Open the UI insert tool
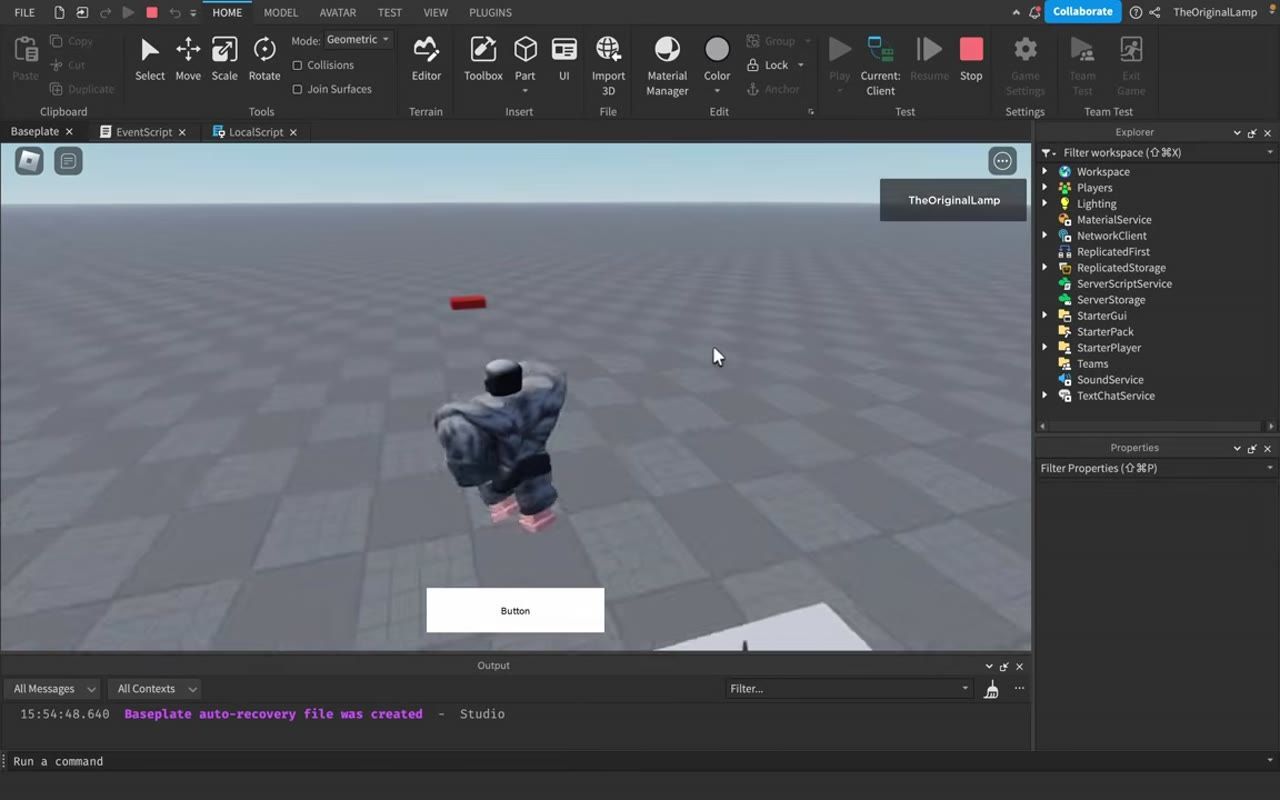The image size is (1280, 800). tap(564, 60)
